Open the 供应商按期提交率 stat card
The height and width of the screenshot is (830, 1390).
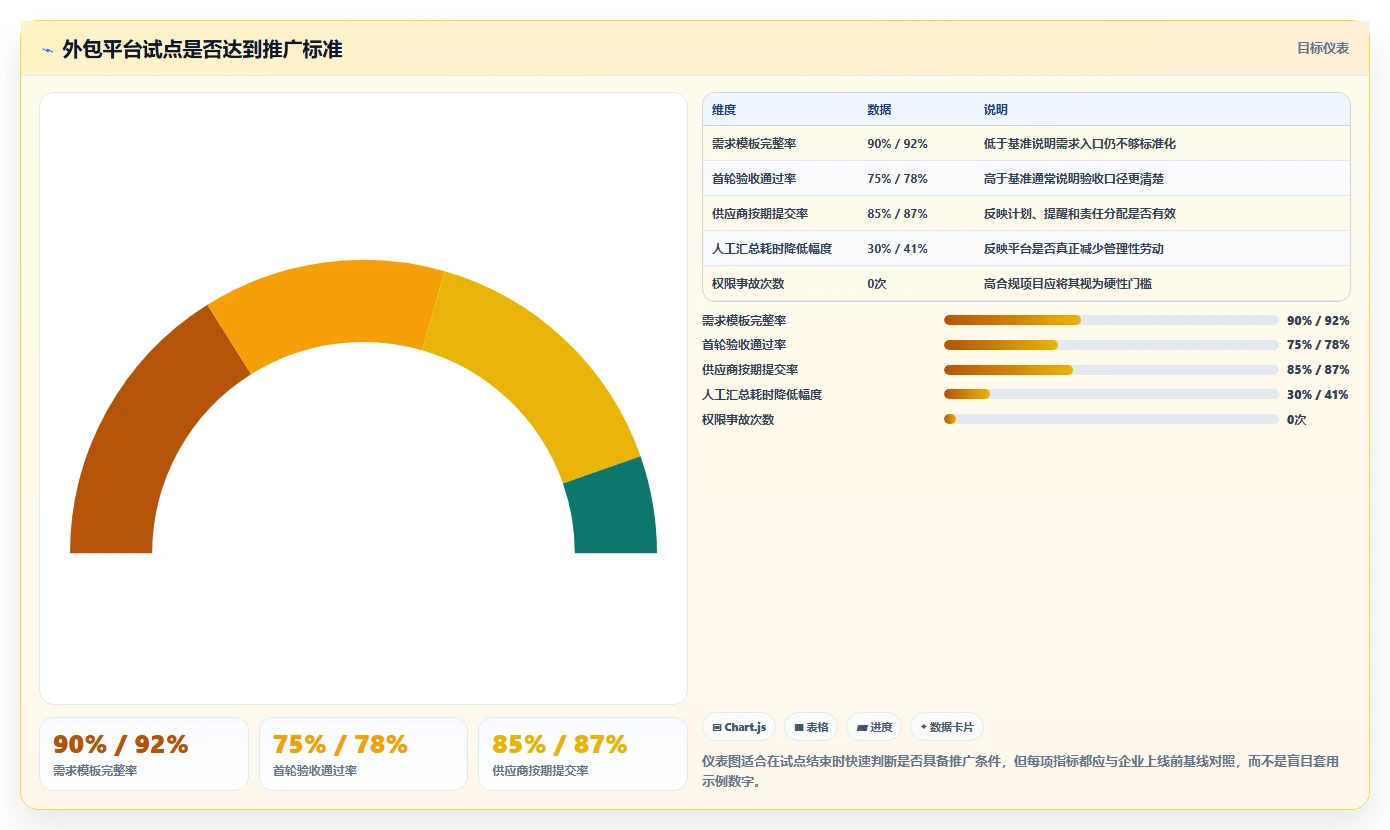[583, 754]
